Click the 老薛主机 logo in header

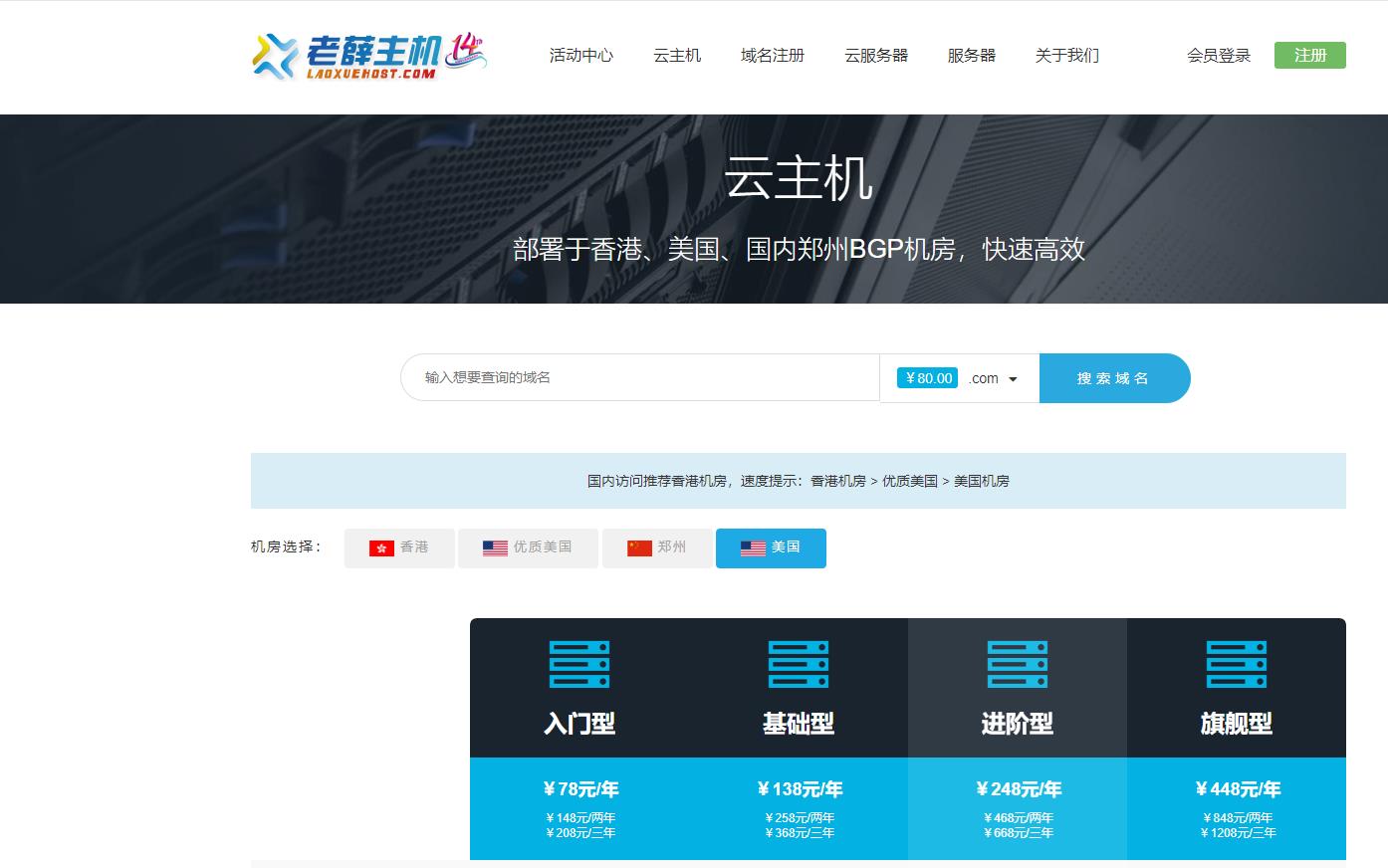[368, 56]
